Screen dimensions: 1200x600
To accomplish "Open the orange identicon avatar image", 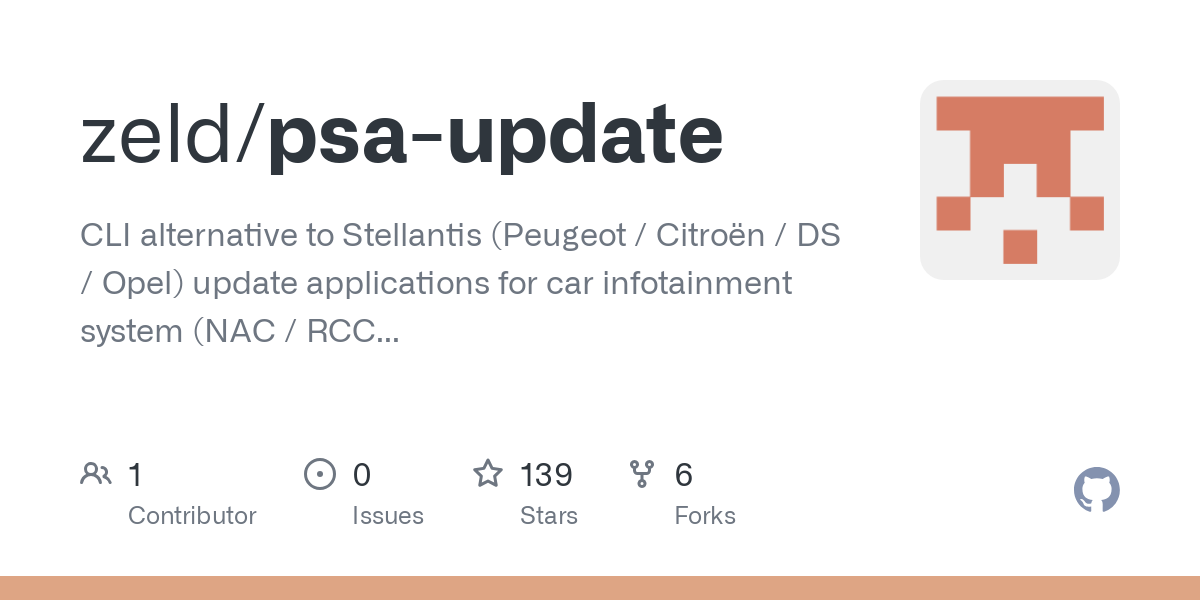I will tap(1020, 180).
